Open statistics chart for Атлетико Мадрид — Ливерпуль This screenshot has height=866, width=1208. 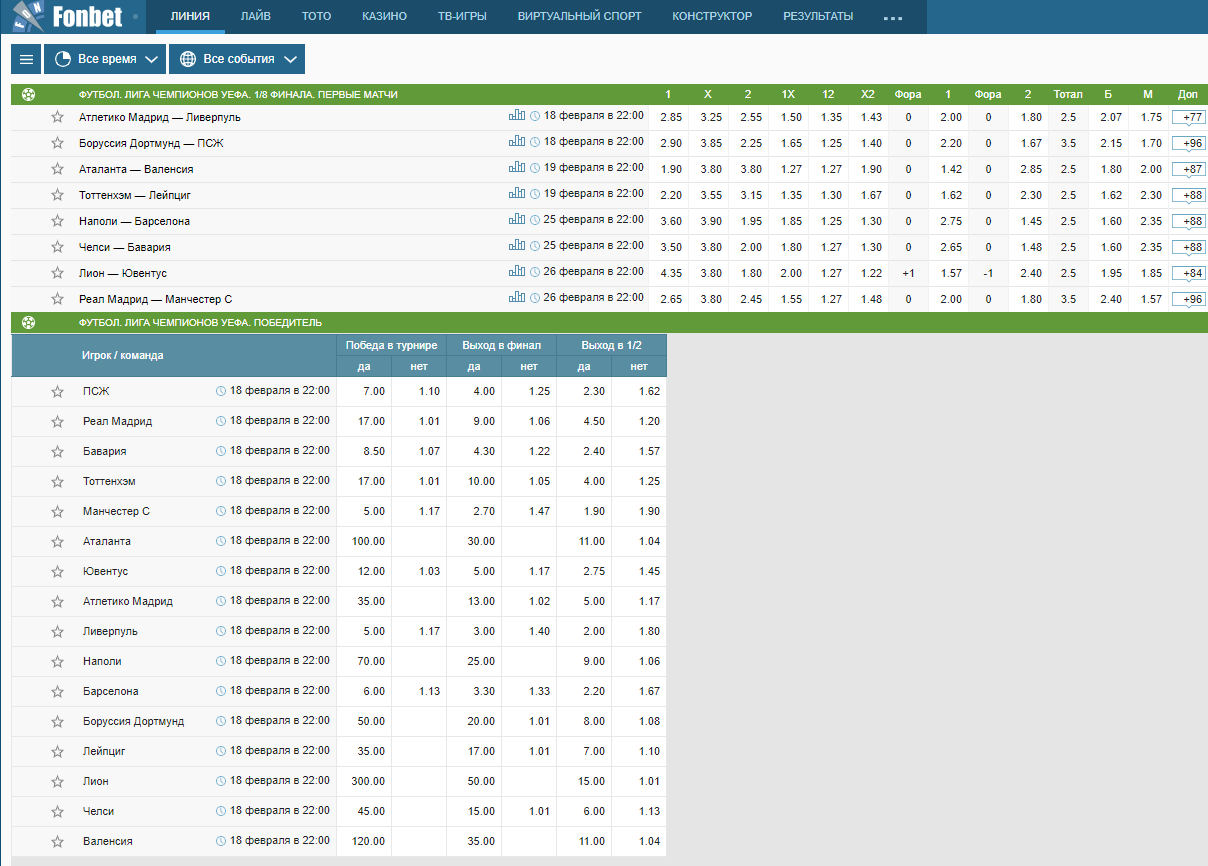pyautogui.click(x=517, y=115)
